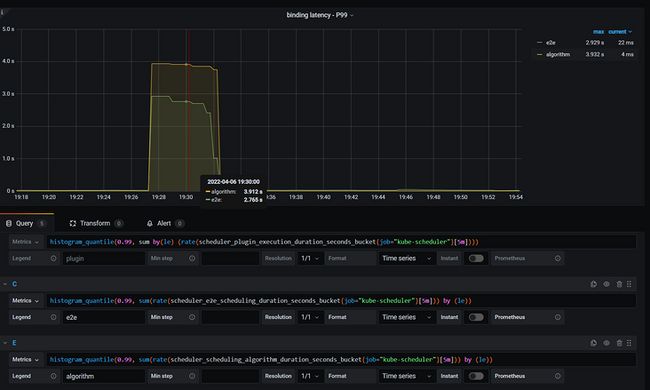This screenshot has width=650, height=390.
Task: Click the Prometheus link in query E
Action: pos(509,376)
